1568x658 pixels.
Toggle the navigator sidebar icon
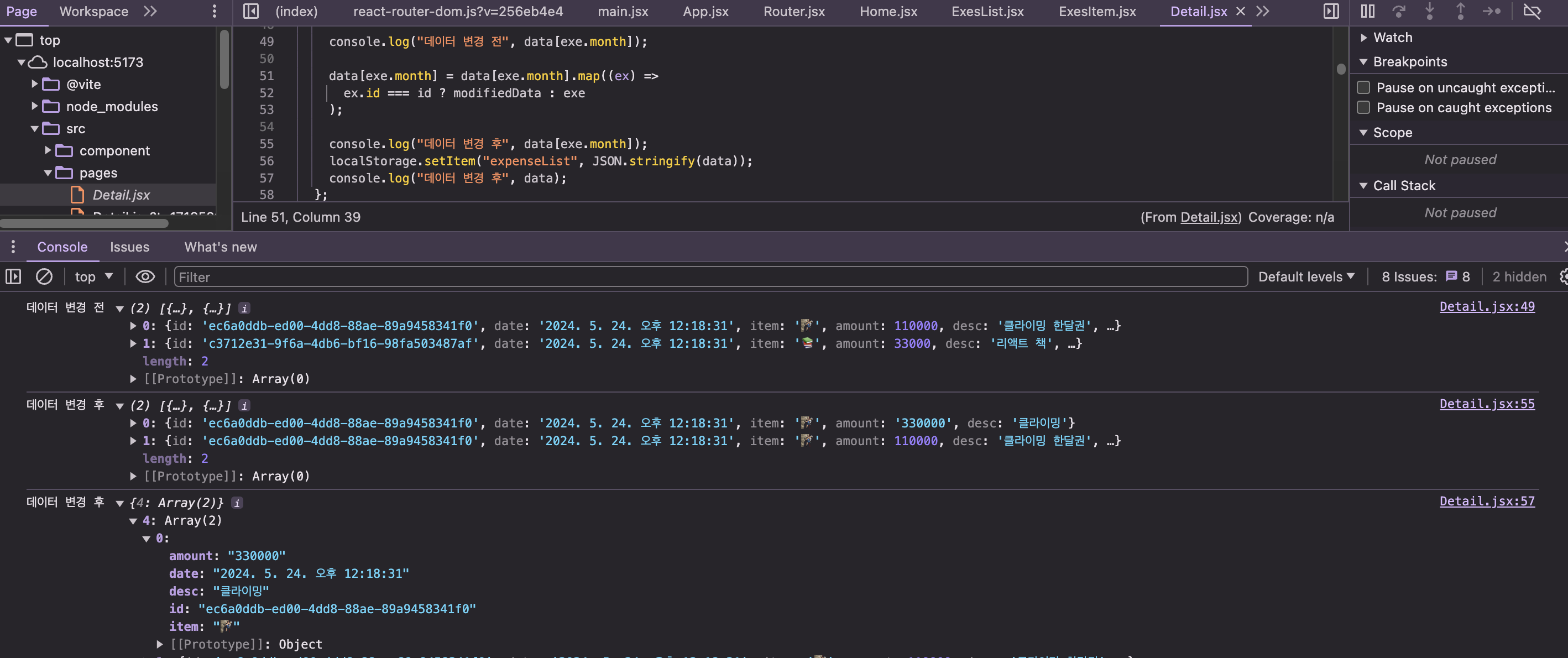tap(251, 11)
